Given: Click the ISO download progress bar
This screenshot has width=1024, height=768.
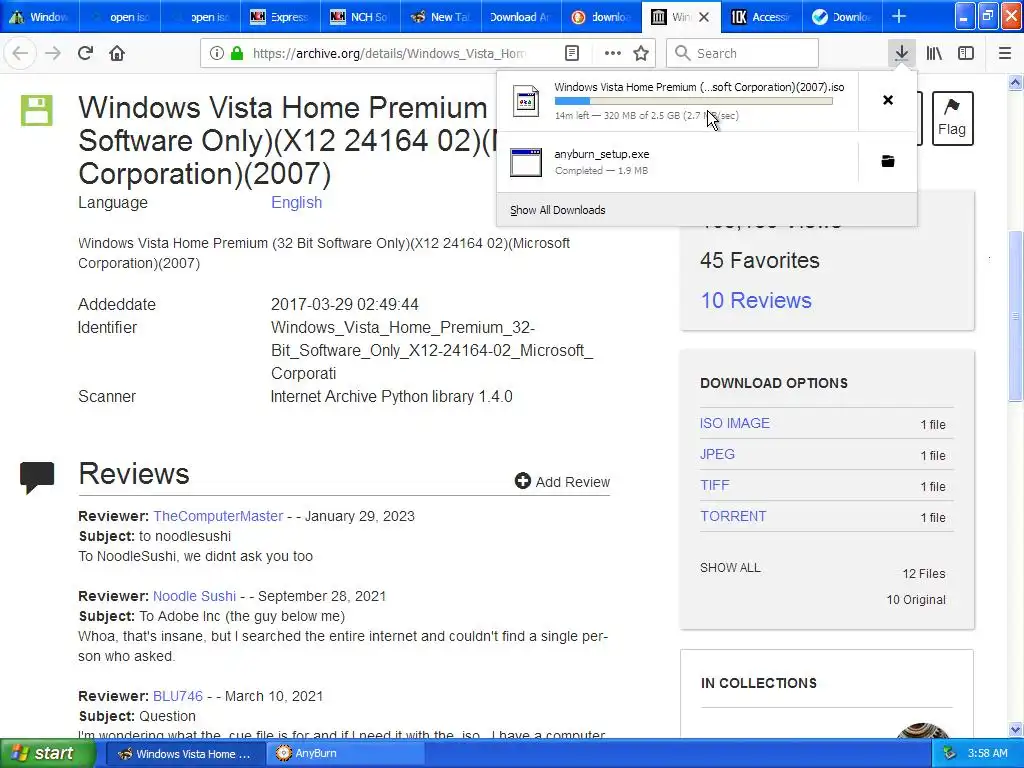Looking at the screenshot, I should (694, 101).
